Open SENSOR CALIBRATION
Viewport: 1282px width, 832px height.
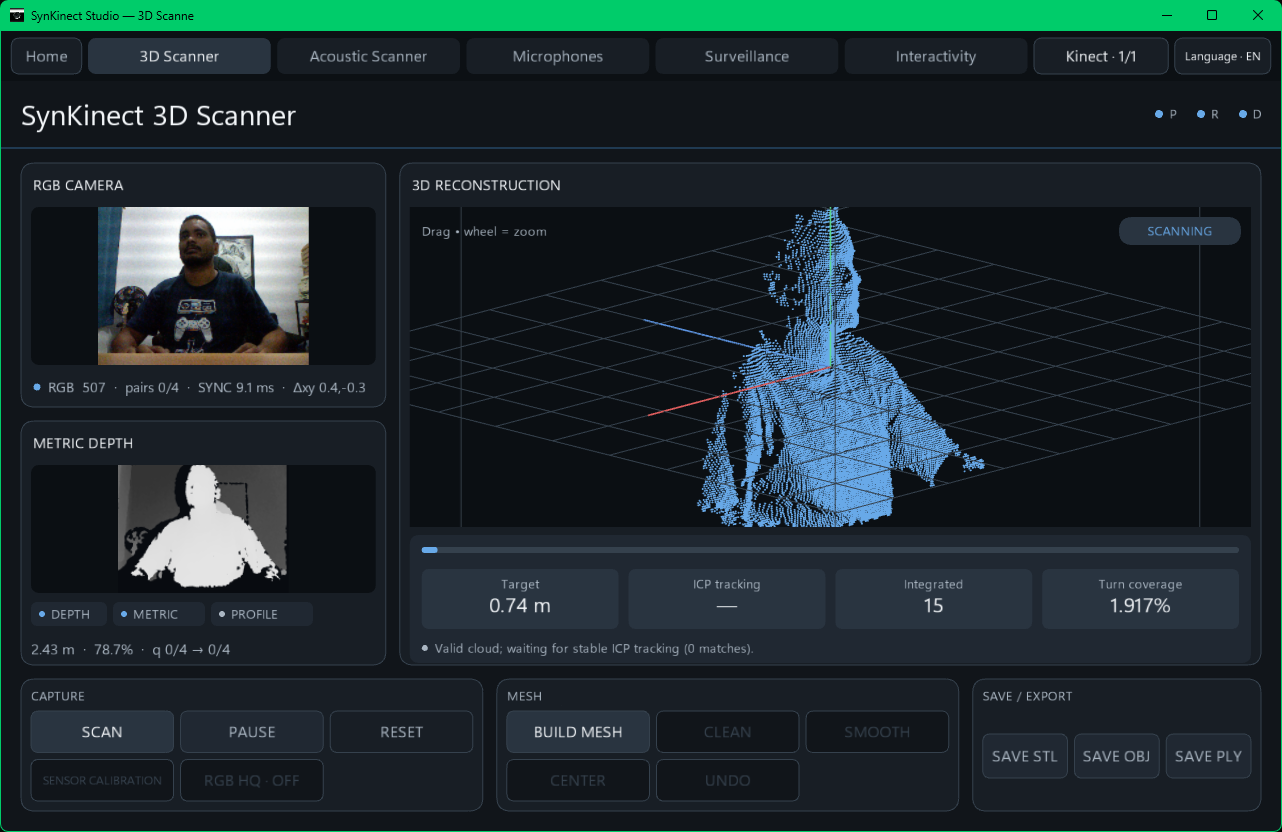tap(102, 780)
